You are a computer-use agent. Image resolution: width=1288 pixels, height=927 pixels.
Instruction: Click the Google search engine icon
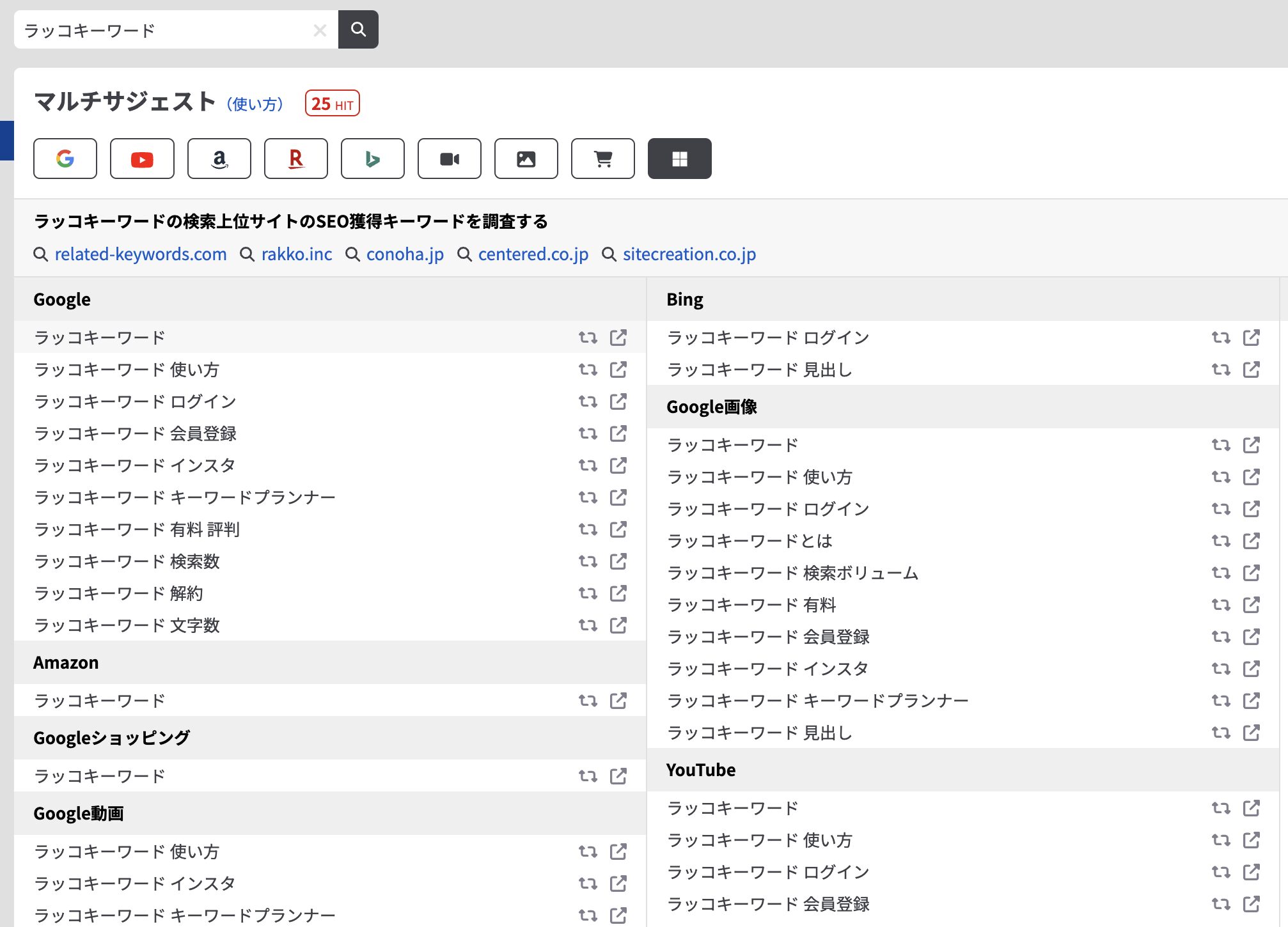point(65,157)
